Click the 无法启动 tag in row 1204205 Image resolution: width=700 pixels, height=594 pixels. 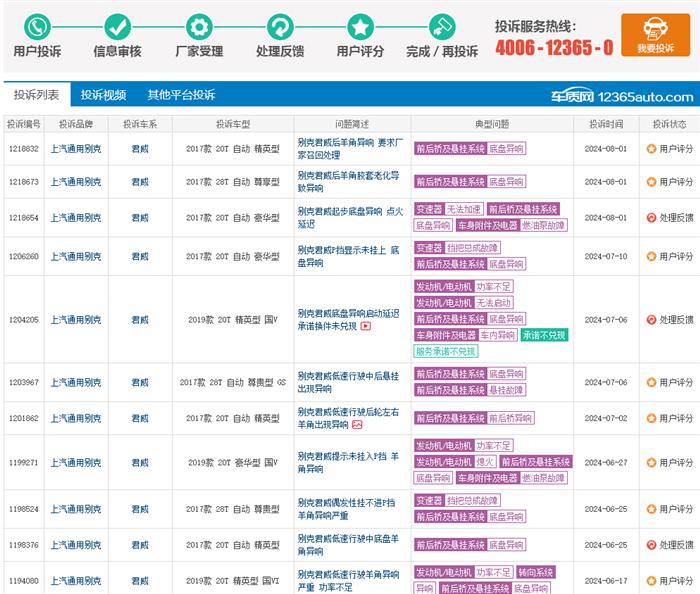(x=493, y=303)
